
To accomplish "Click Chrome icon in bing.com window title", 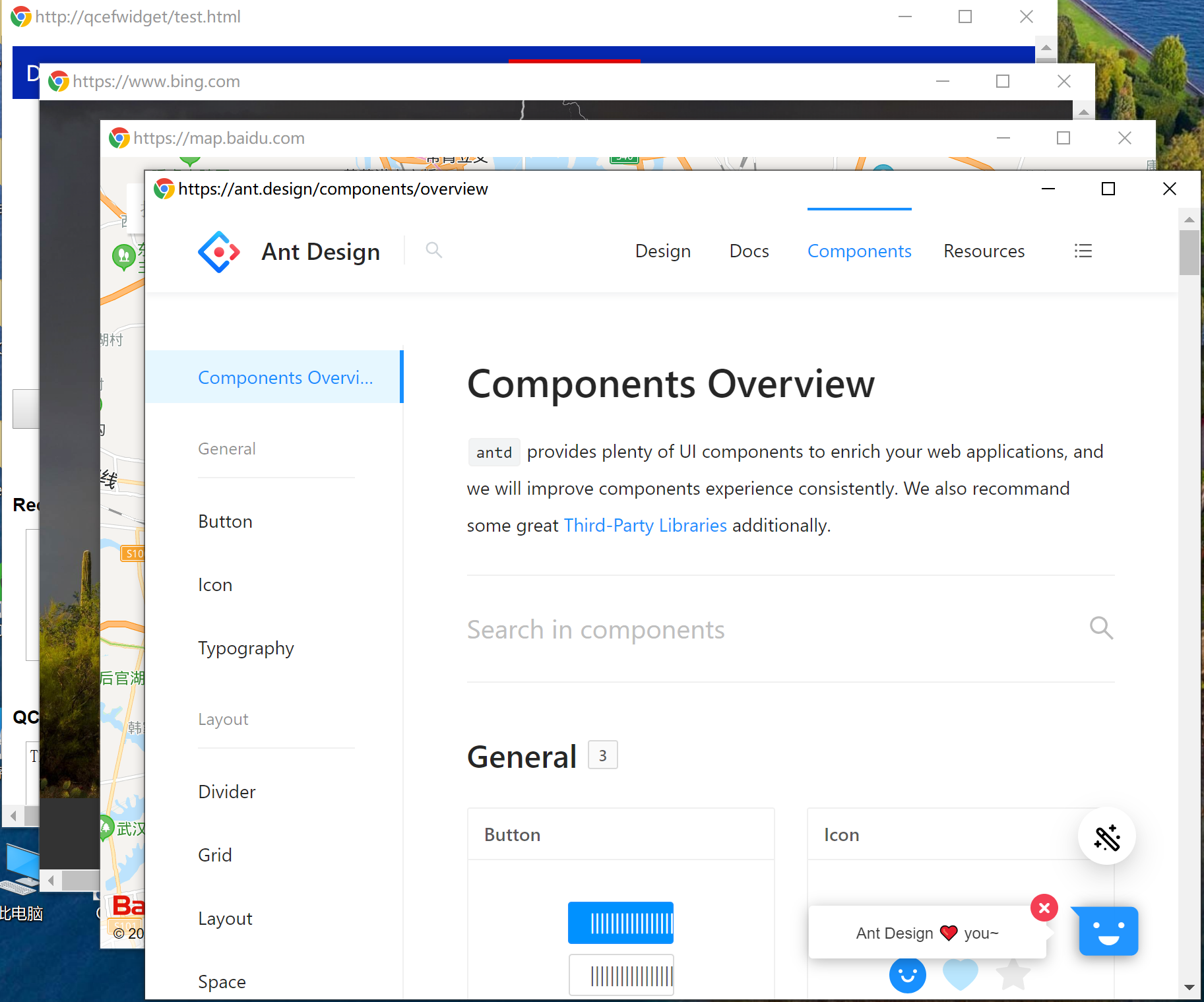I will point(59,81).
